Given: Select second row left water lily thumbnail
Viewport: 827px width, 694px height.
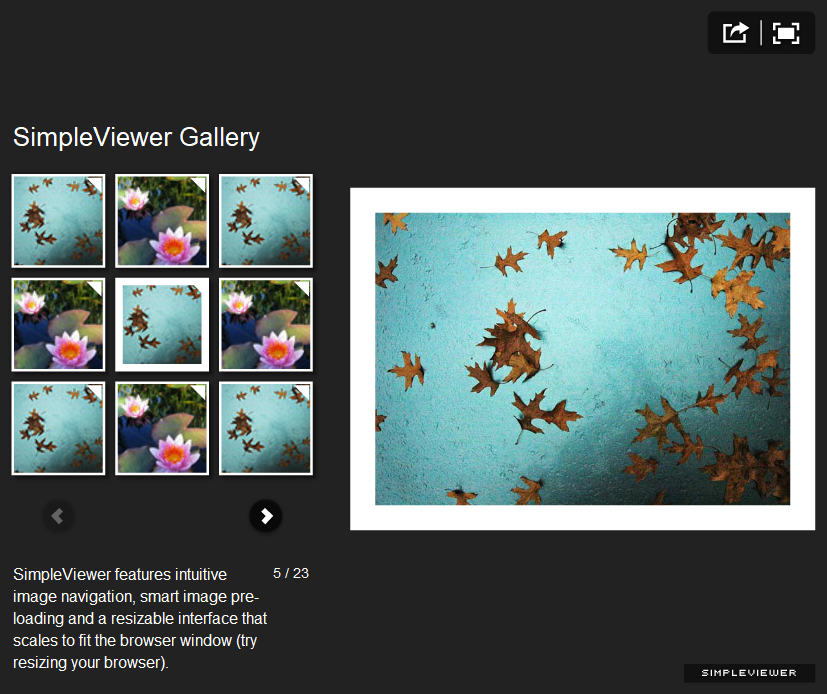Looking at the screenshot, I should click(58, 324).
